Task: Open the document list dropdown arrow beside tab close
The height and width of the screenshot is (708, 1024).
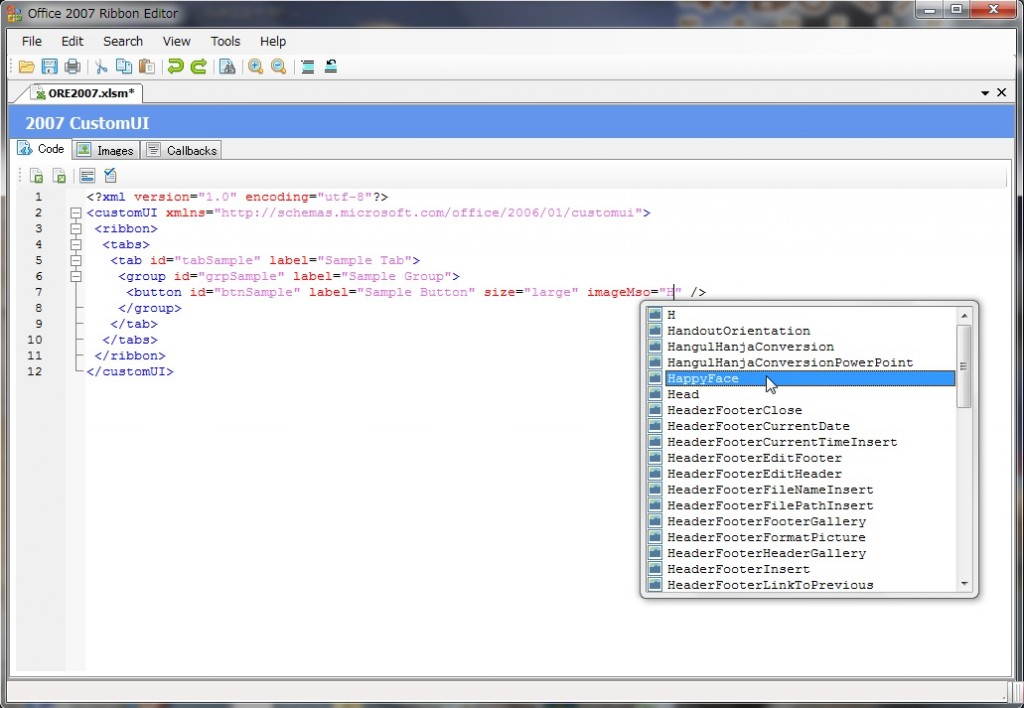Action: [x=986, y=93]
